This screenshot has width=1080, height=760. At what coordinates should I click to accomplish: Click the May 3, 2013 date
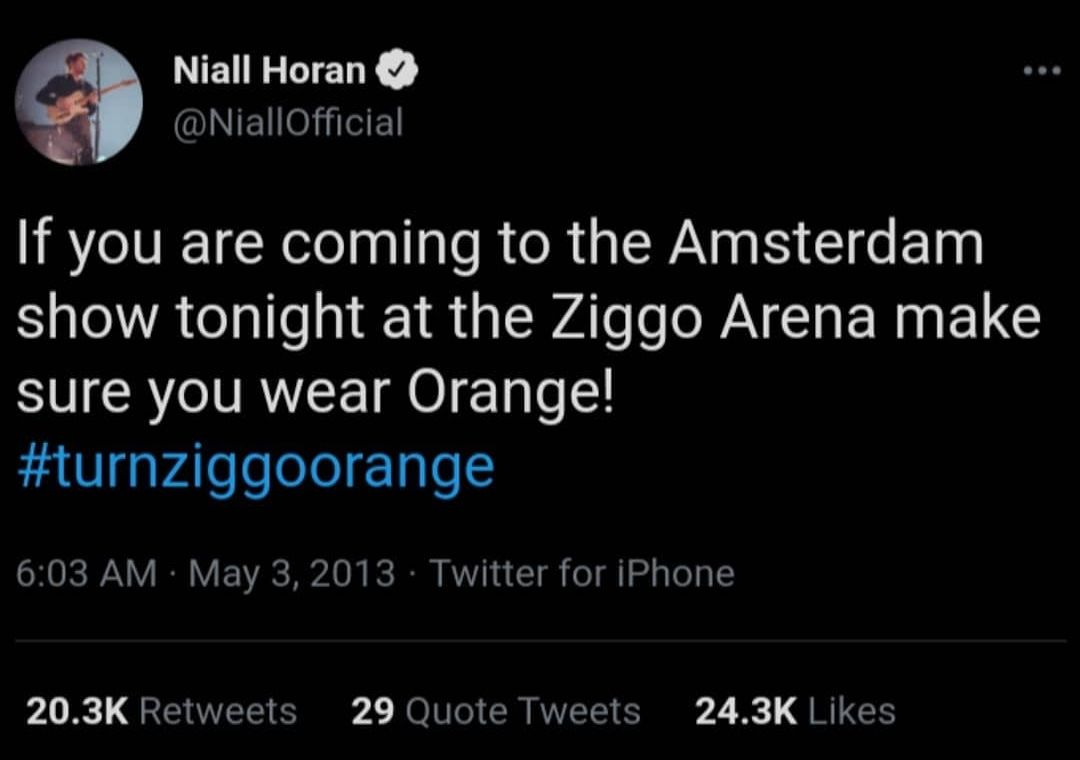(x=292, y=573)
